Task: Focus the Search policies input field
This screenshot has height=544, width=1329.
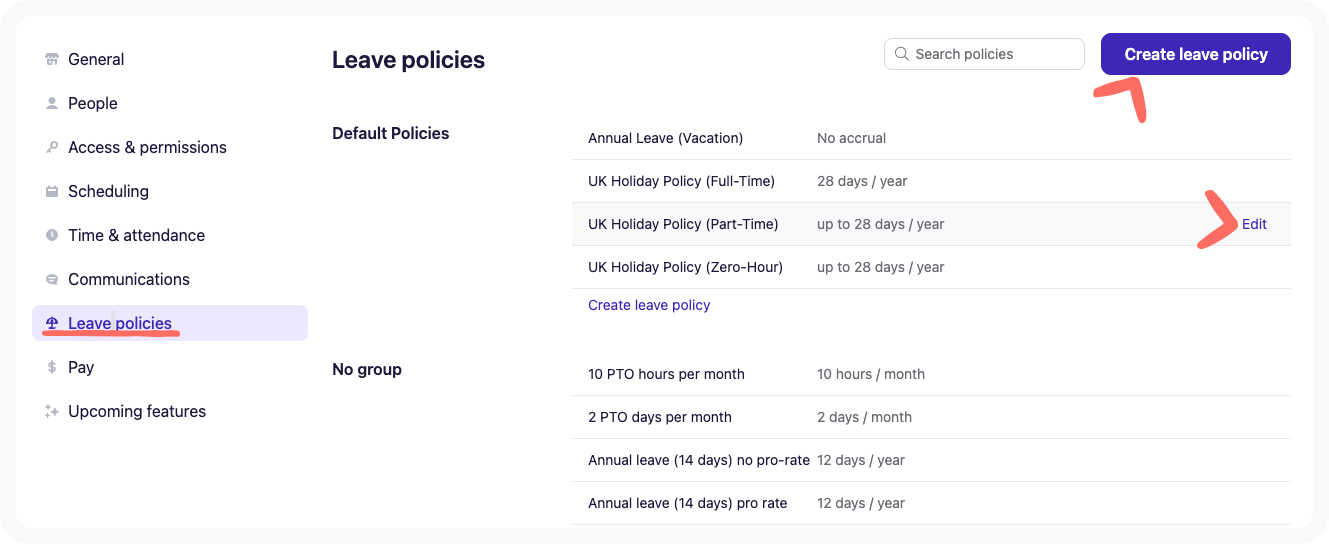Action: 993,54
